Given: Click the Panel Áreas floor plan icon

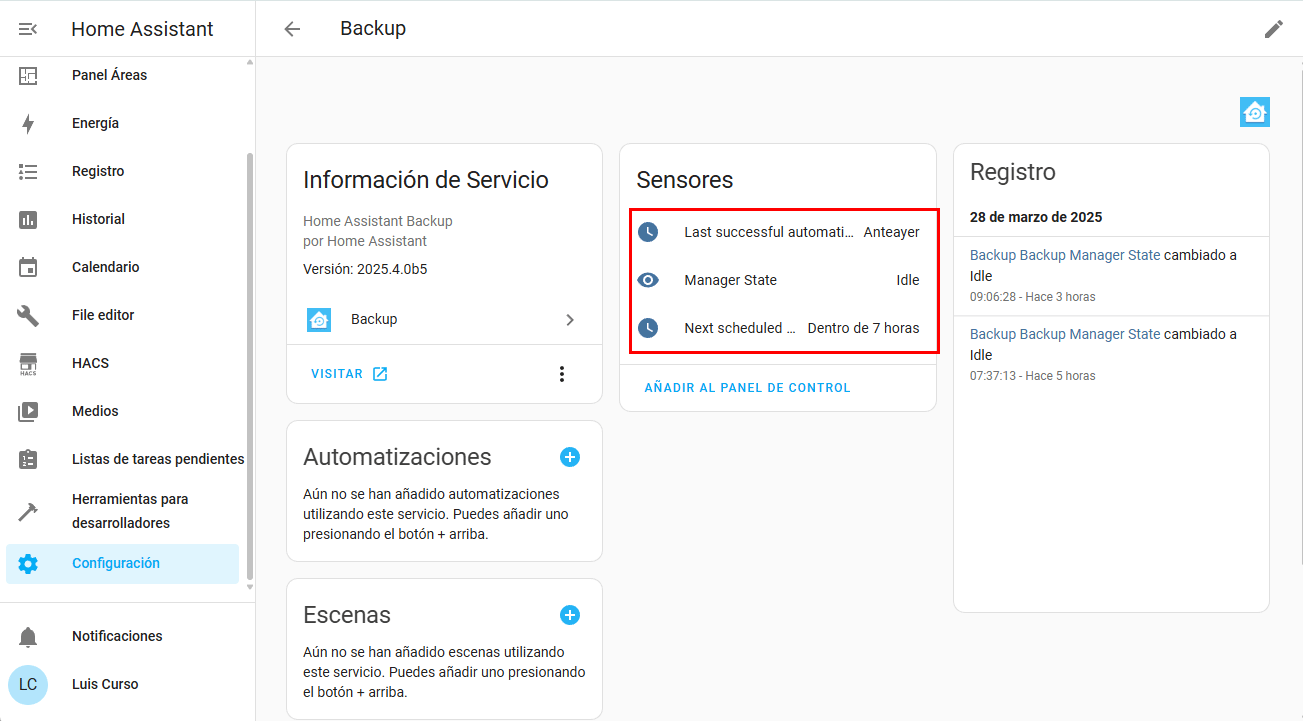Looking at the screenshot, I should 28,75.
